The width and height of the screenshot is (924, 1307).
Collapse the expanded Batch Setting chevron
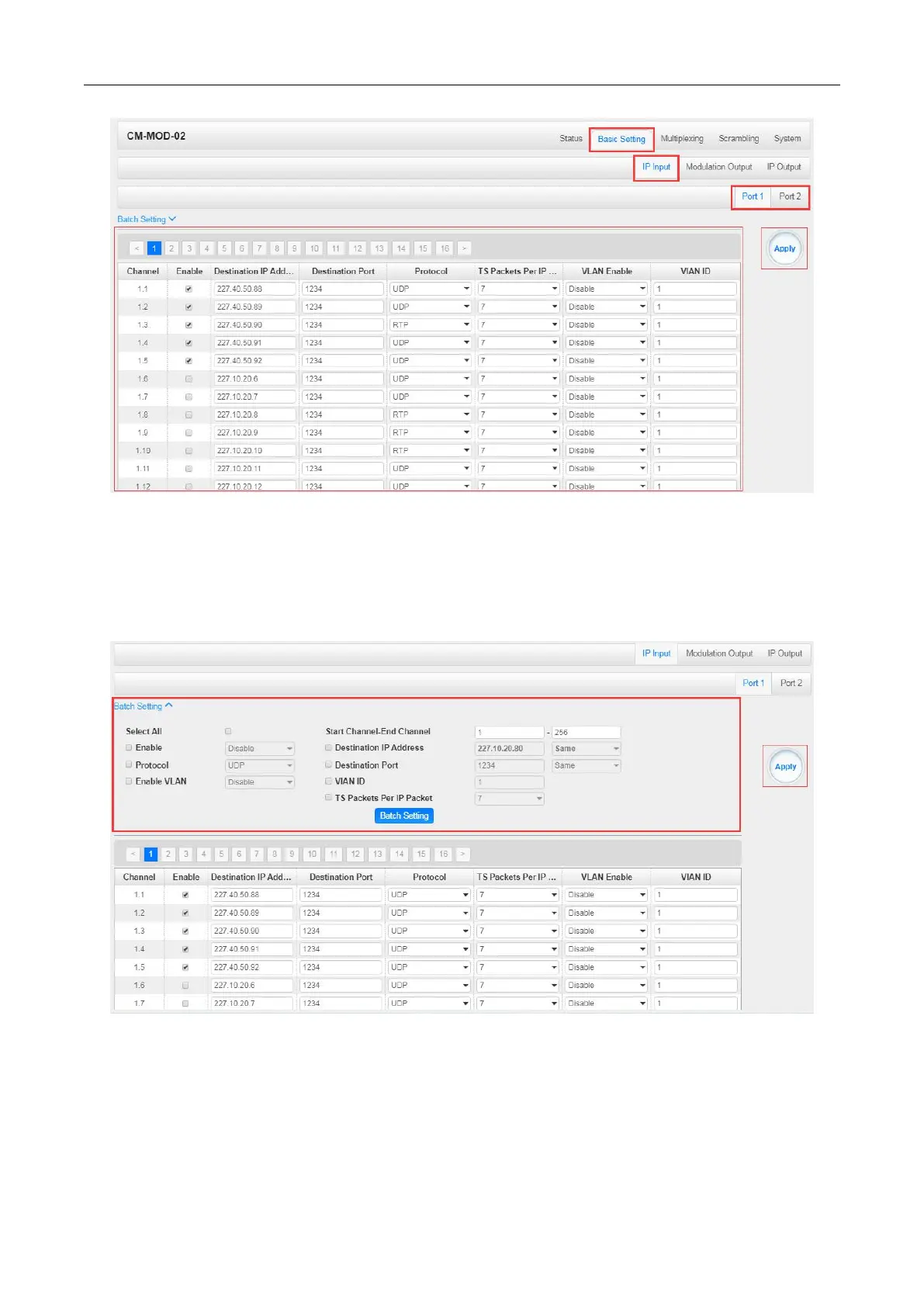tap(168, 706)
